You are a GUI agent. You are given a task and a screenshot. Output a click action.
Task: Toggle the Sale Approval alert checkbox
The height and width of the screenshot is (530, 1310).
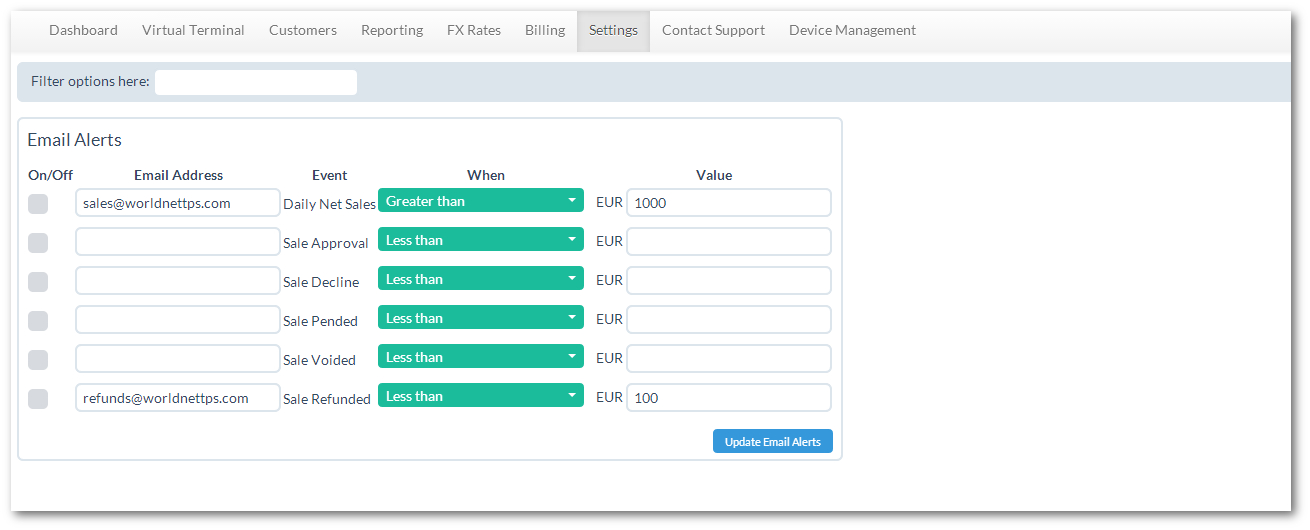click(38, 243)
